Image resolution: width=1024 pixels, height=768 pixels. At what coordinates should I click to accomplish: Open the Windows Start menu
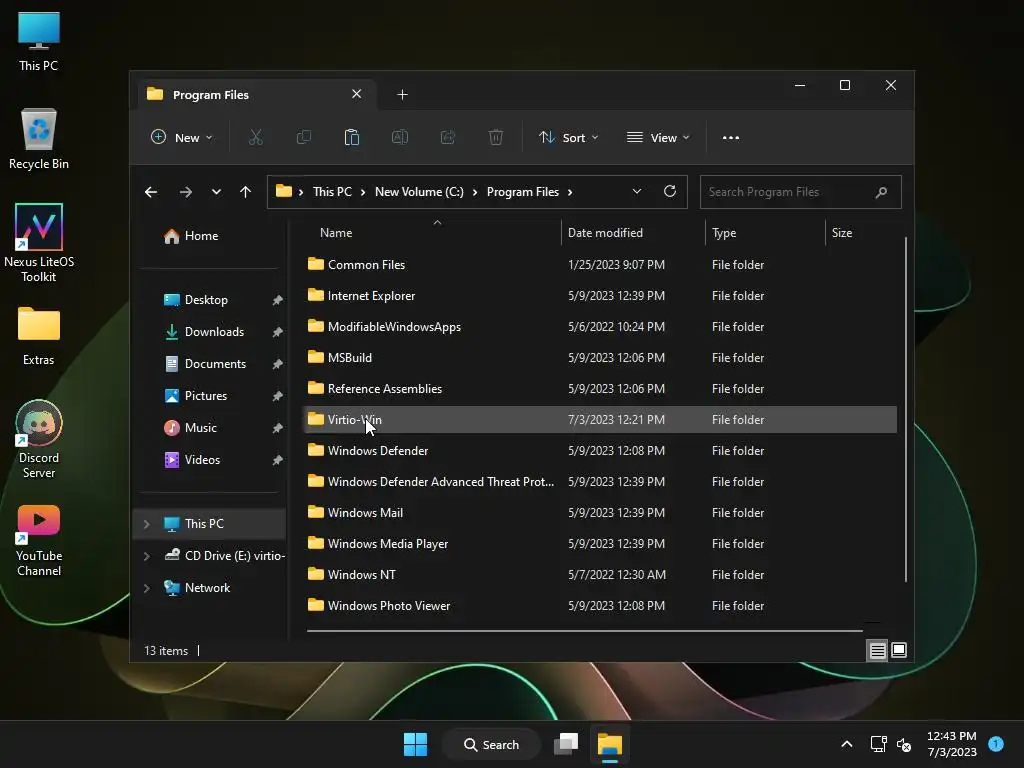[415, 744]
